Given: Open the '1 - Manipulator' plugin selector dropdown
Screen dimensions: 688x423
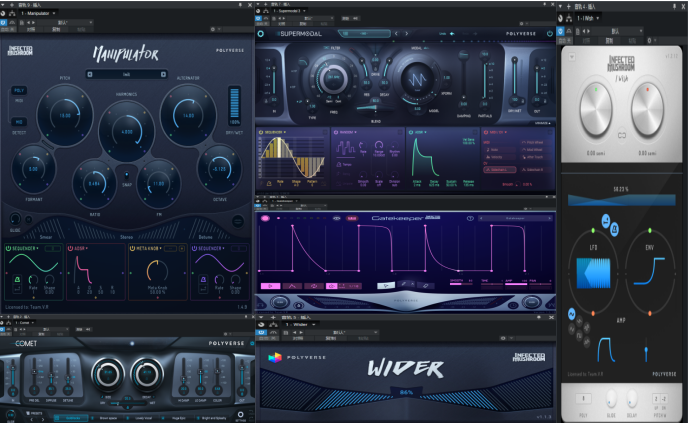Looking at the screenshot, I should pos(38,13).
